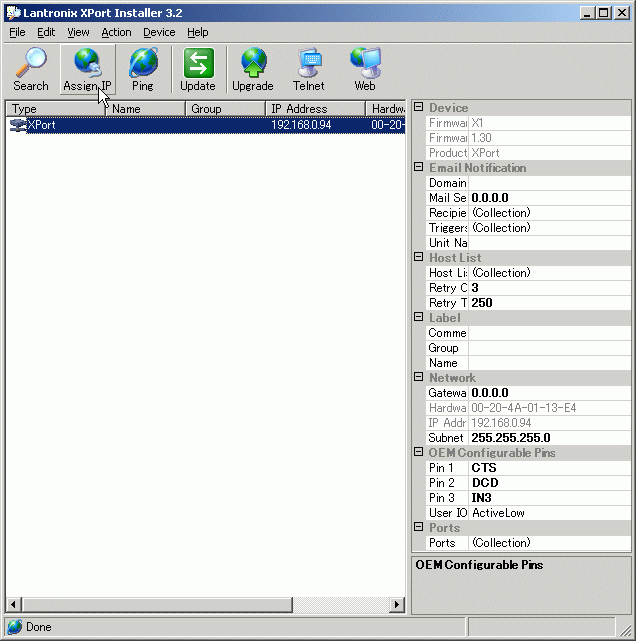Click the 192.168.0.94 cell in device list
The image size is (636, 641).
click(x=301, y=125)
